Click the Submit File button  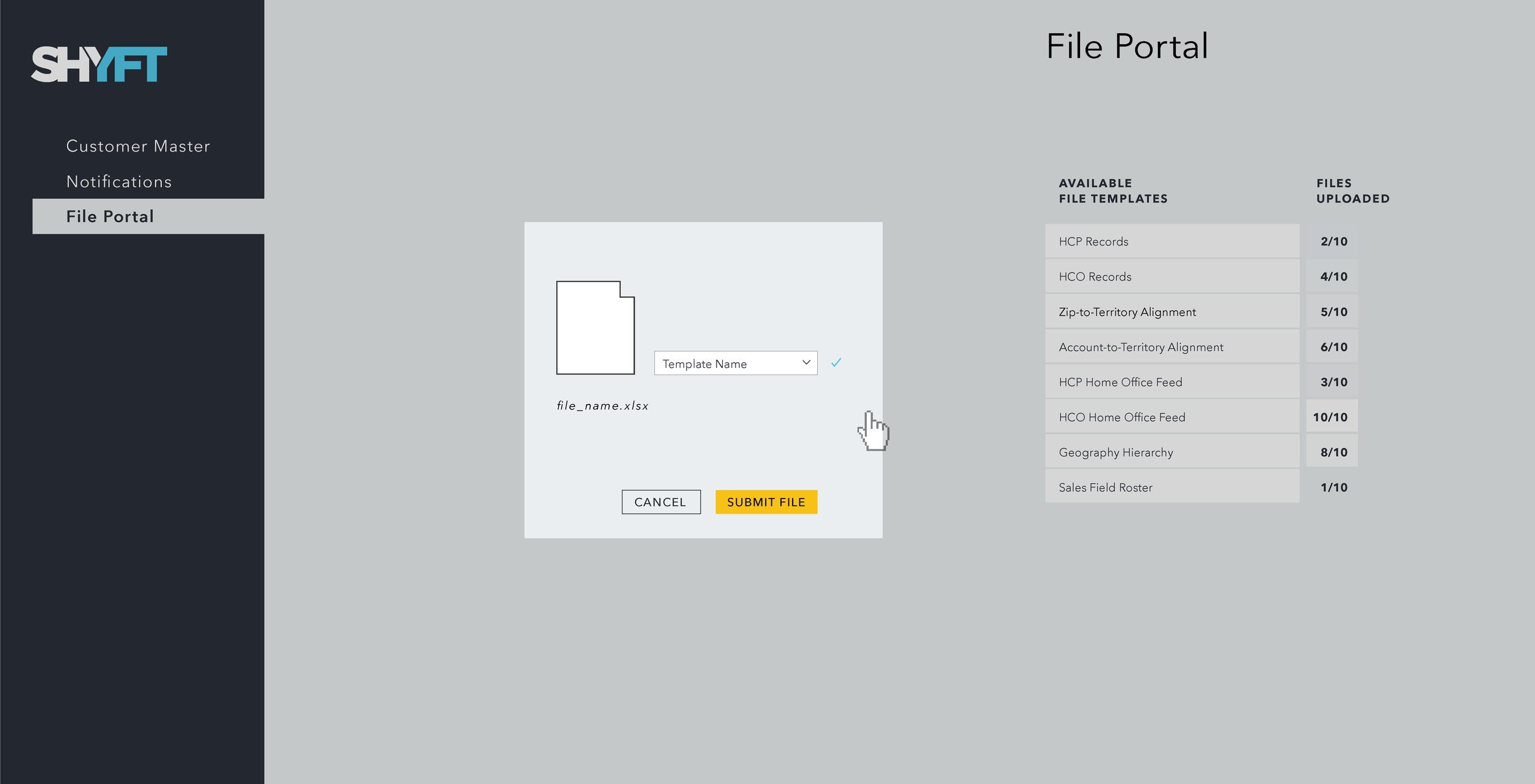[x=766, y=502]
